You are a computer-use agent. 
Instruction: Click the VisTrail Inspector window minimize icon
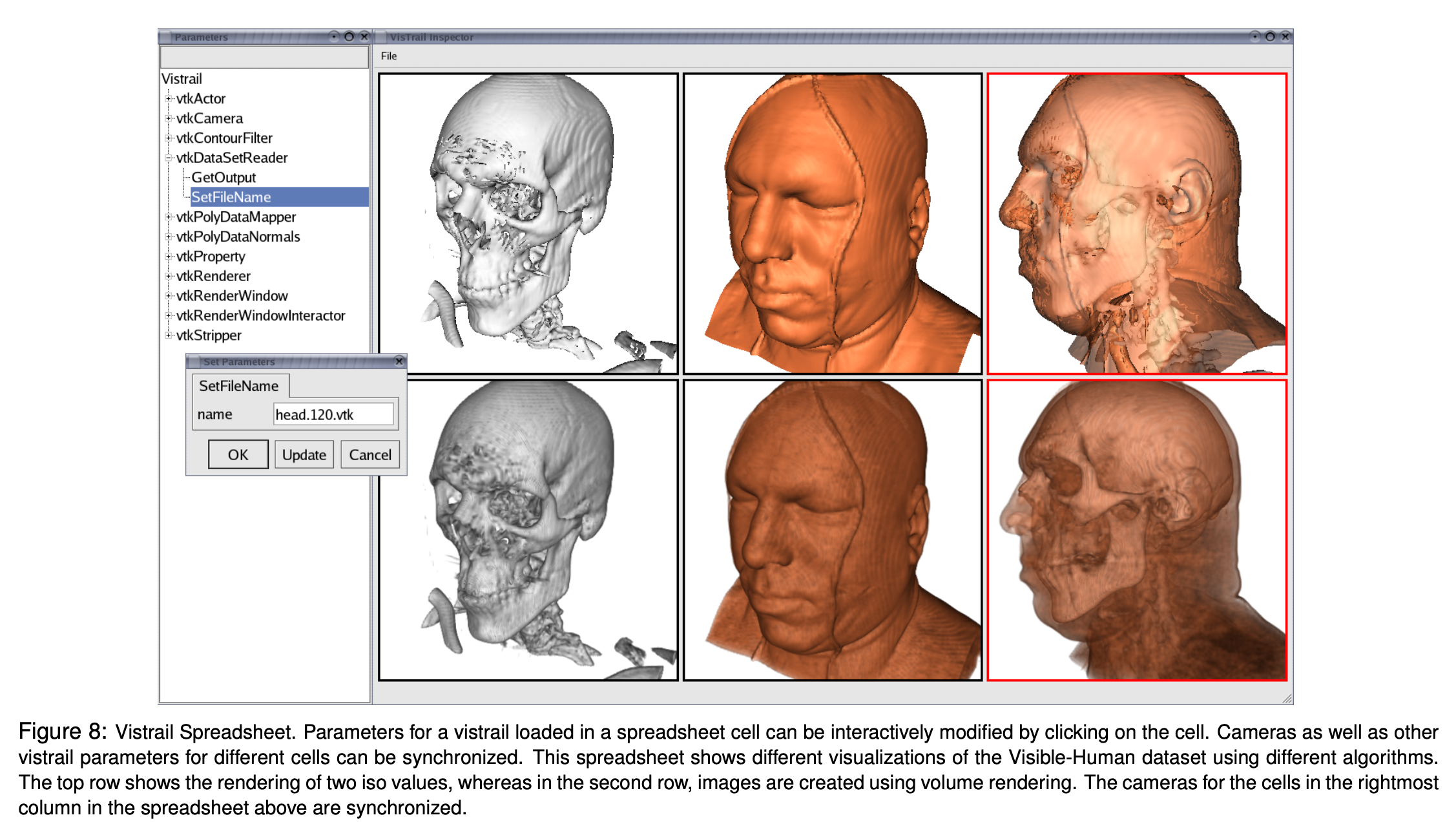tap(1254, 37)
